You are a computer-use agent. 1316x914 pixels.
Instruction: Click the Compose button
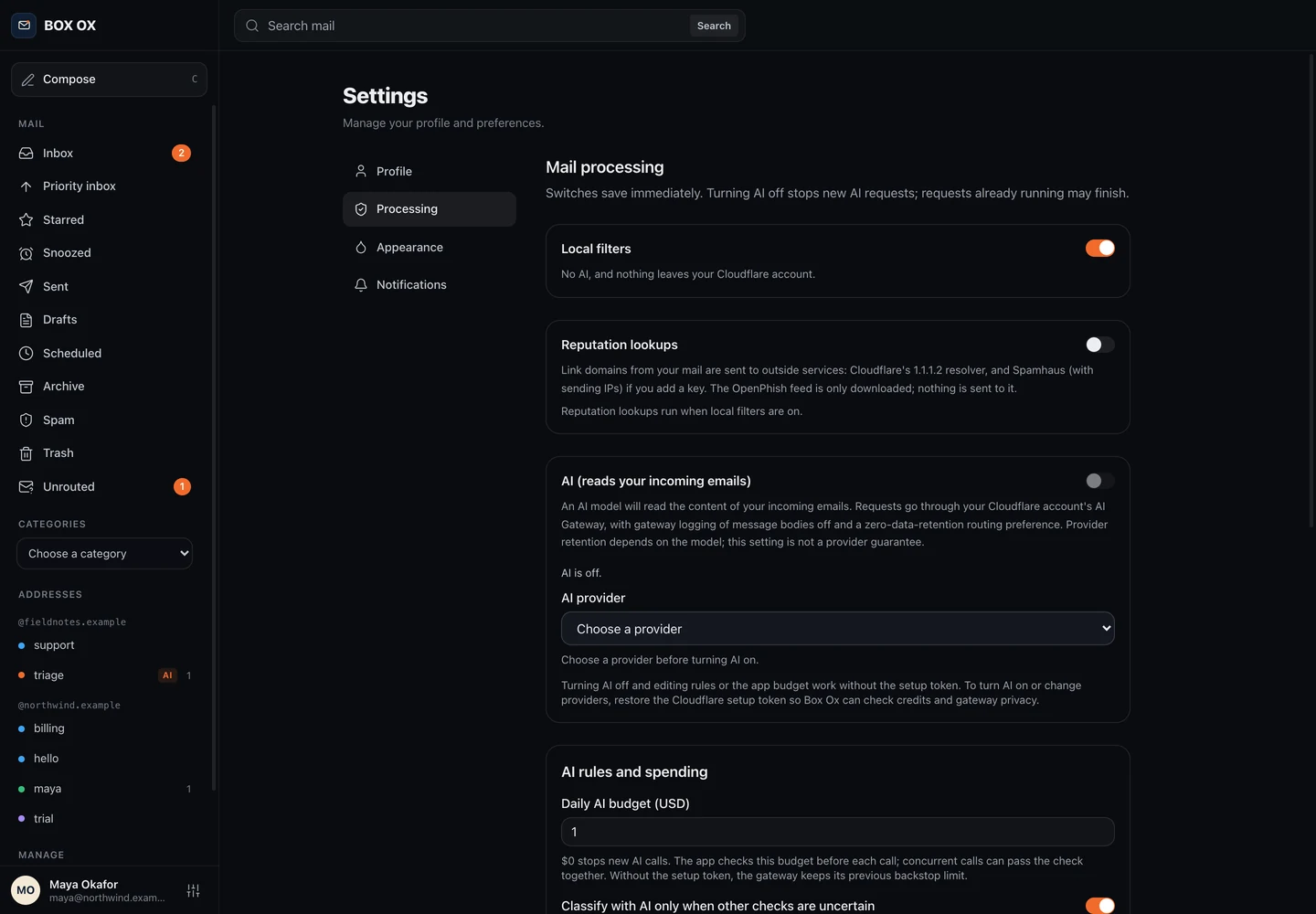point(109,80)
